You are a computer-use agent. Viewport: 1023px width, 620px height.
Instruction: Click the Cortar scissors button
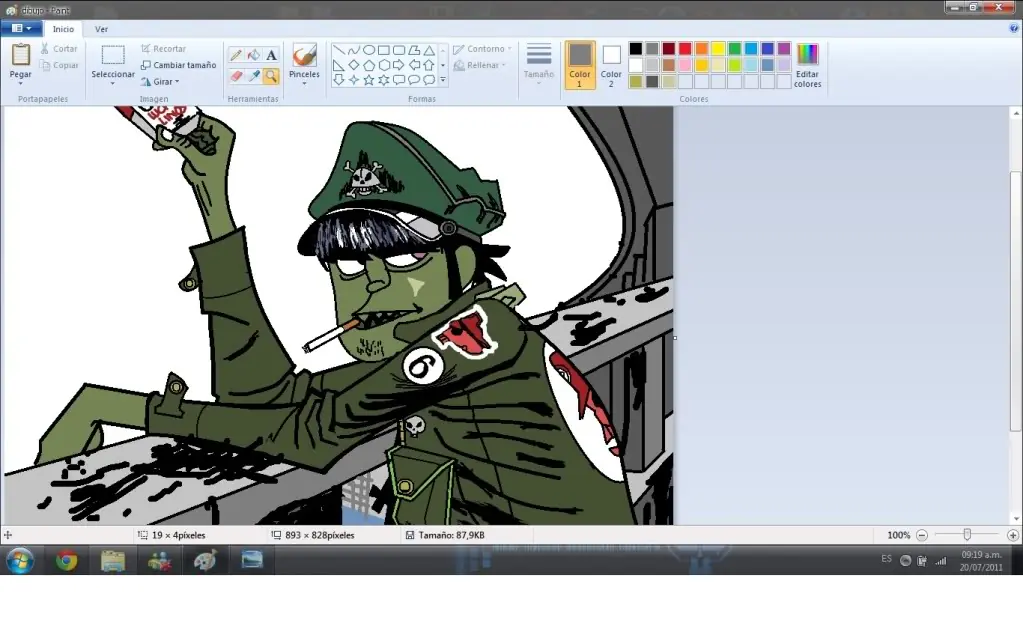58,48
